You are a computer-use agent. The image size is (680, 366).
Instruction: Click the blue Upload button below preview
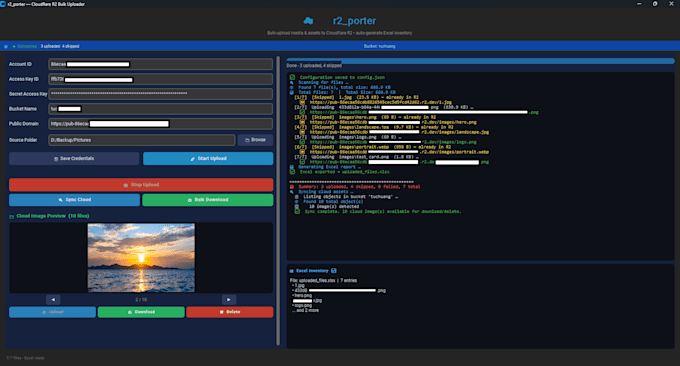(52, 312)
